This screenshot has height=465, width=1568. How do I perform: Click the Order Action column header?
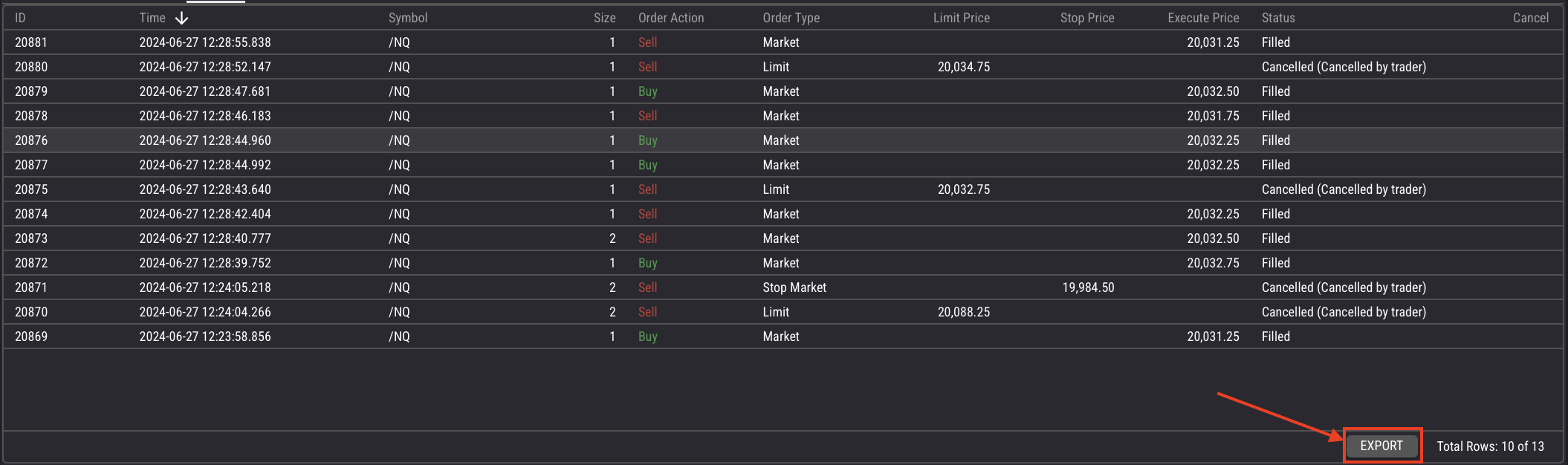[x=670, y=18]
